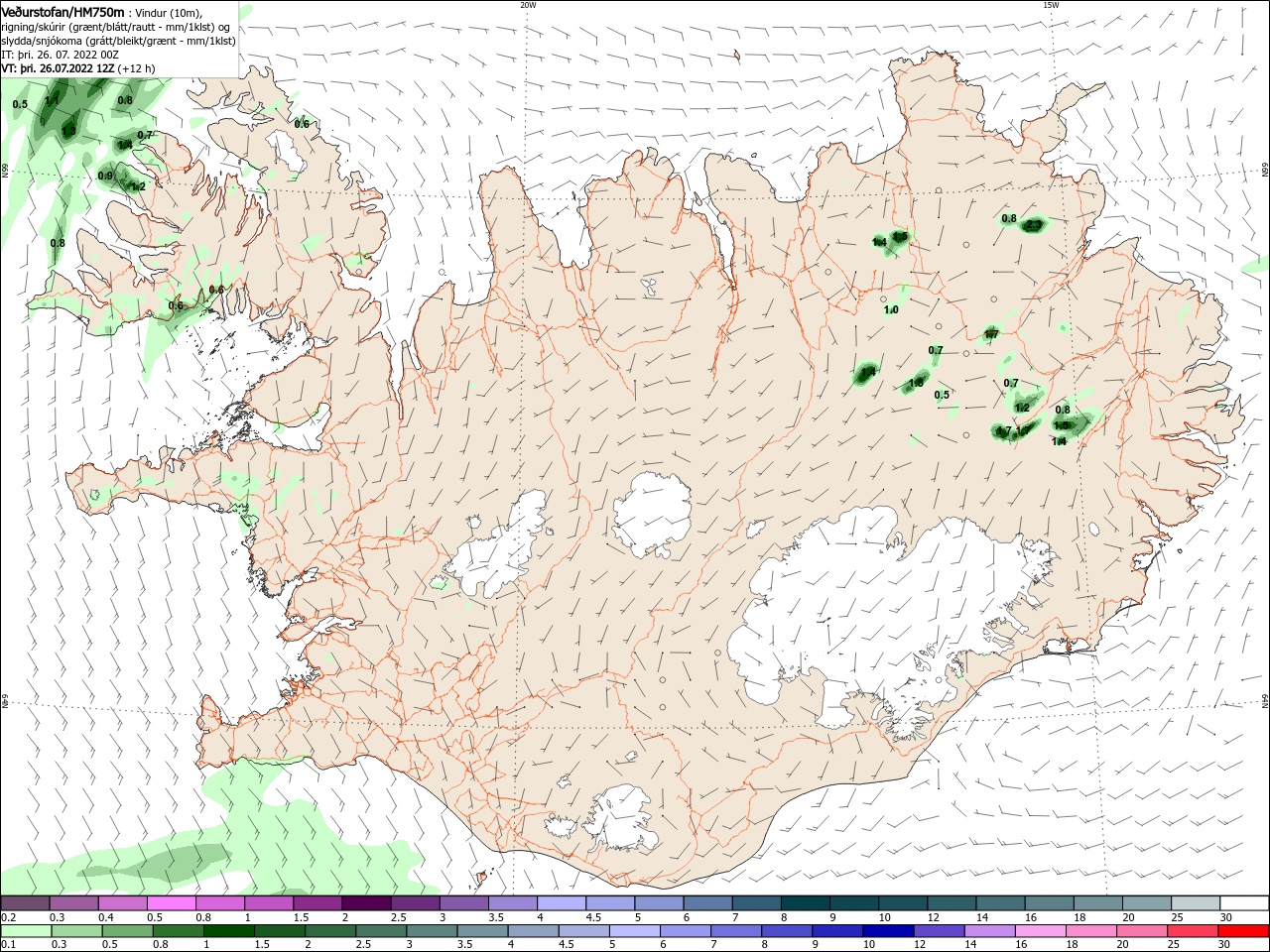Click the 2.3 precipitation value on the map
The height and width of the screenshot is (952, 1270).
point(1034,226)
